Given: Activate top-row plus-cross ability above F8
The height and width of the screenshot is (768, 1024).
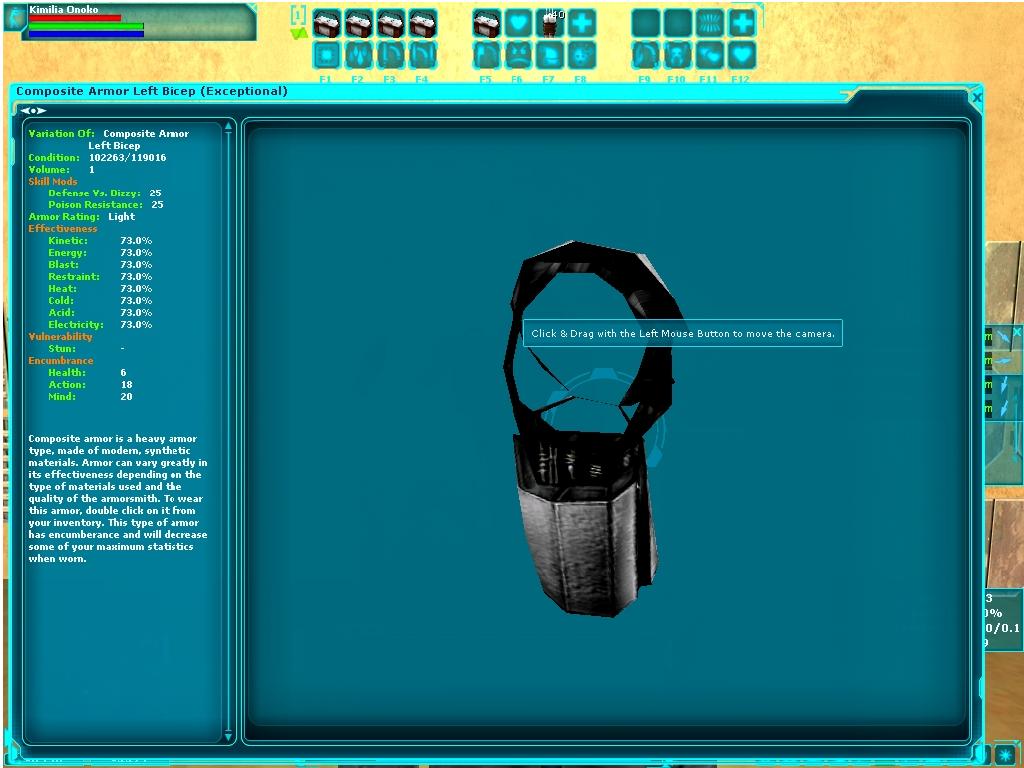Looking at the screenshot, I should point(581,24).
